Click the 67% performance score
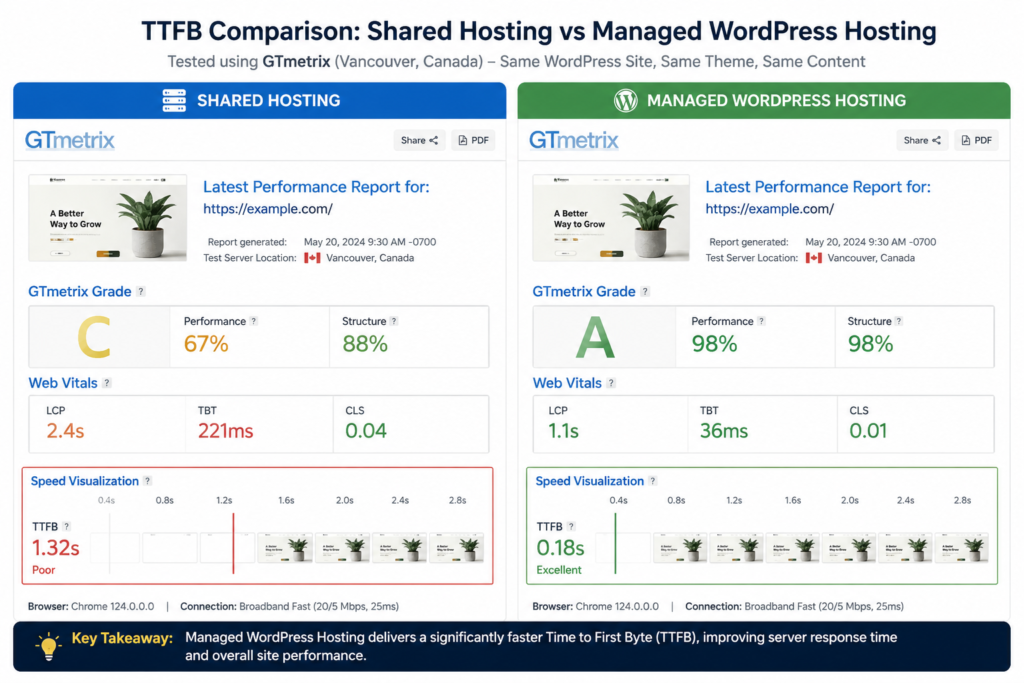1024x683 pixels. click(x=206, y=343)
